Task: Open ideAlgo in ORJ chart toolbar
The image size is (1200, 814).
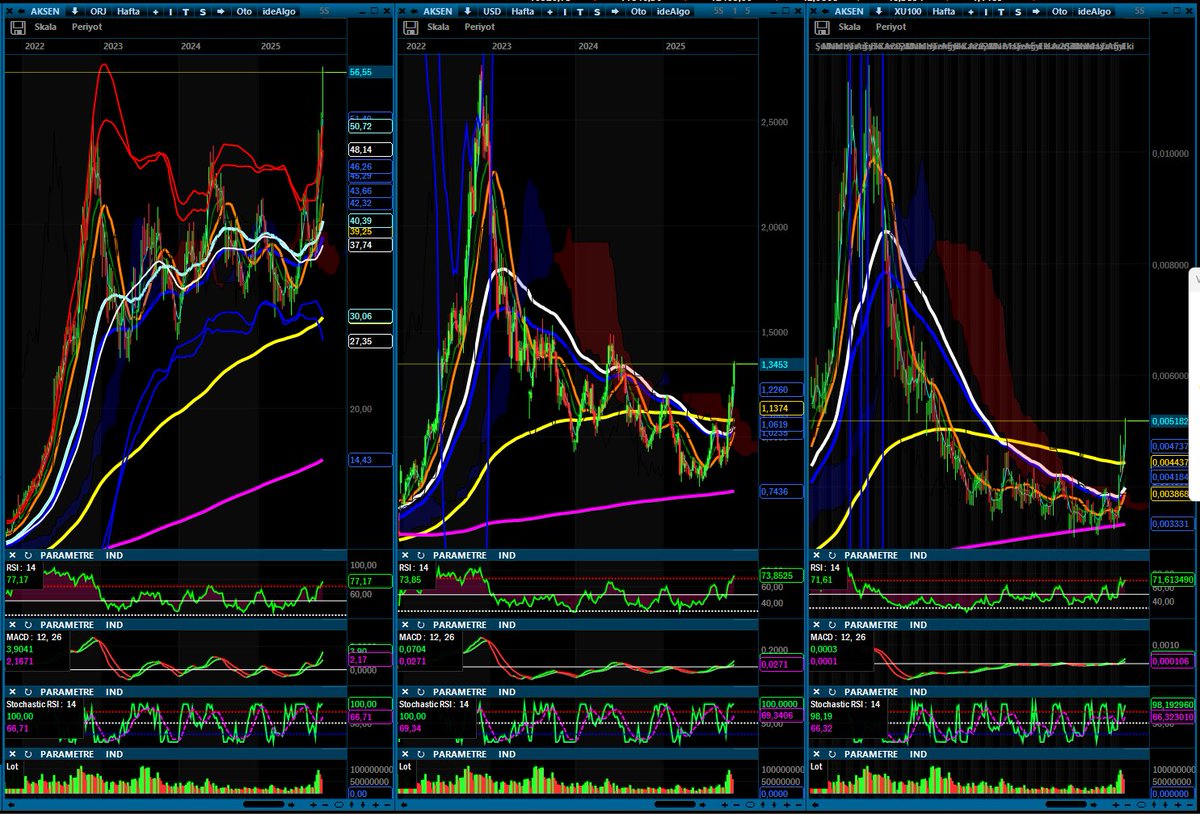Action: (x=279, y=11)
